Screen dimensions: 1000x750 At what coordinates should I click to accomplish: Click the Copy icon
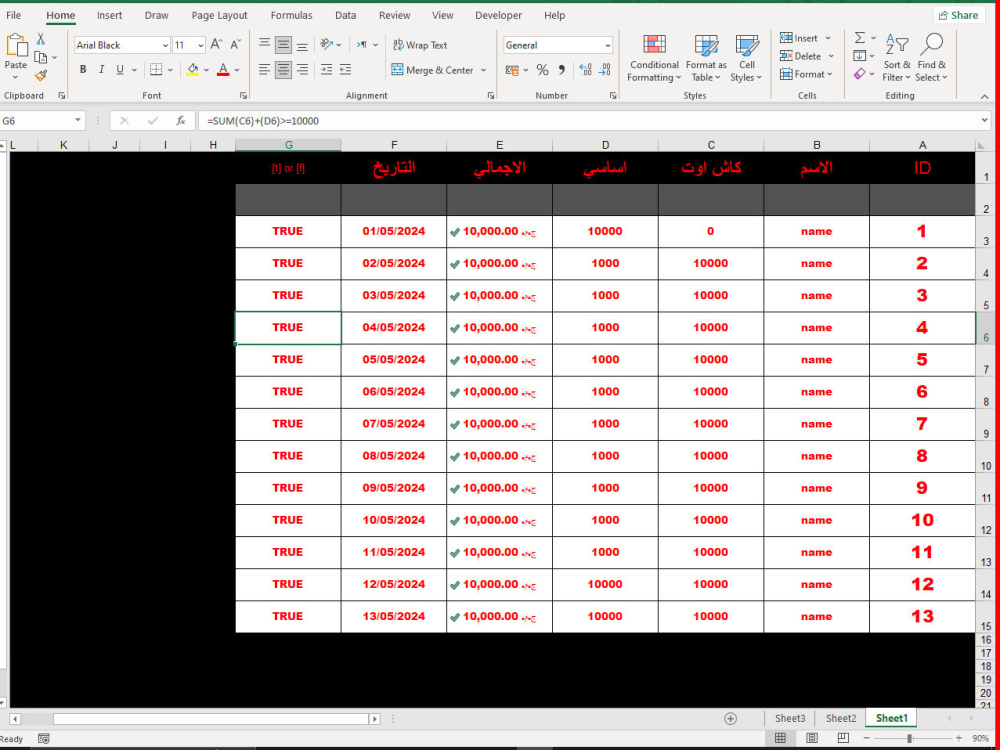click(x=41, y=57)
